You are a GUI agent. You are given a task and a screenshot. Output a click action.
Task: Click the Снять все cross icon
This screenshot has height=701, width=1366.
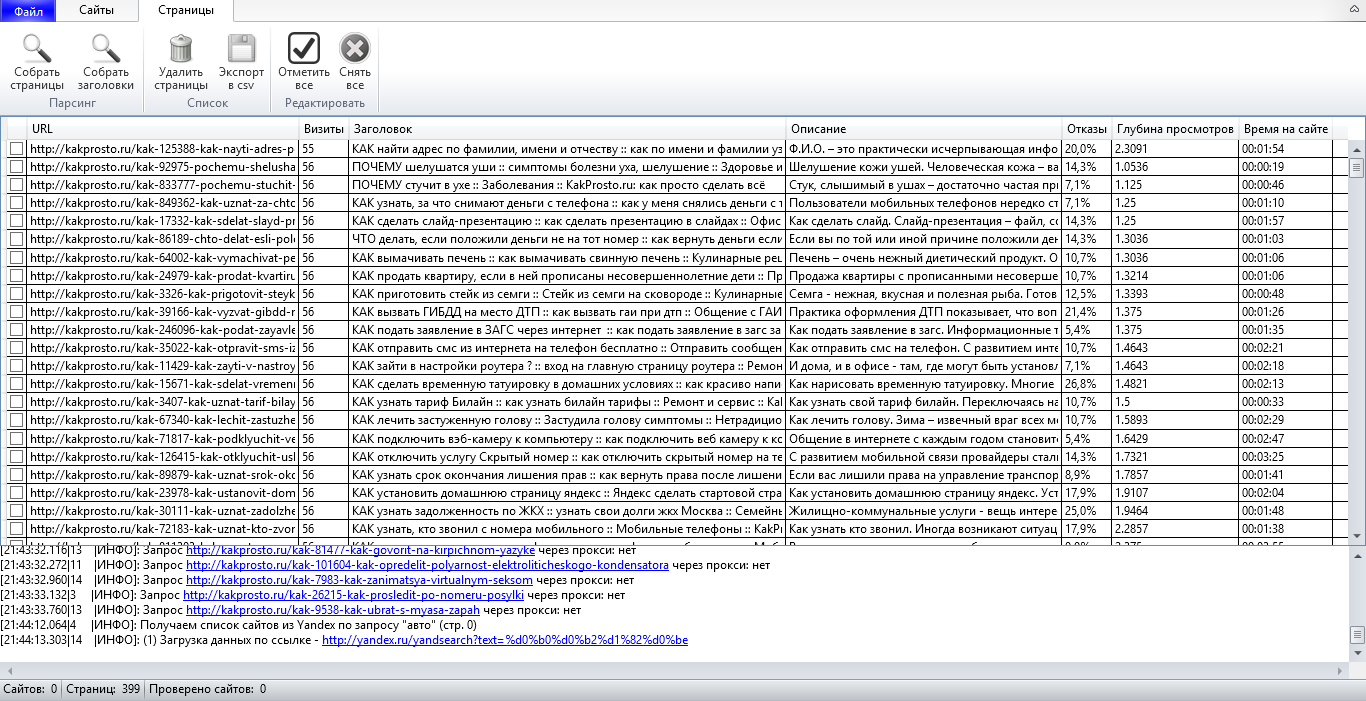click(355, 48)
